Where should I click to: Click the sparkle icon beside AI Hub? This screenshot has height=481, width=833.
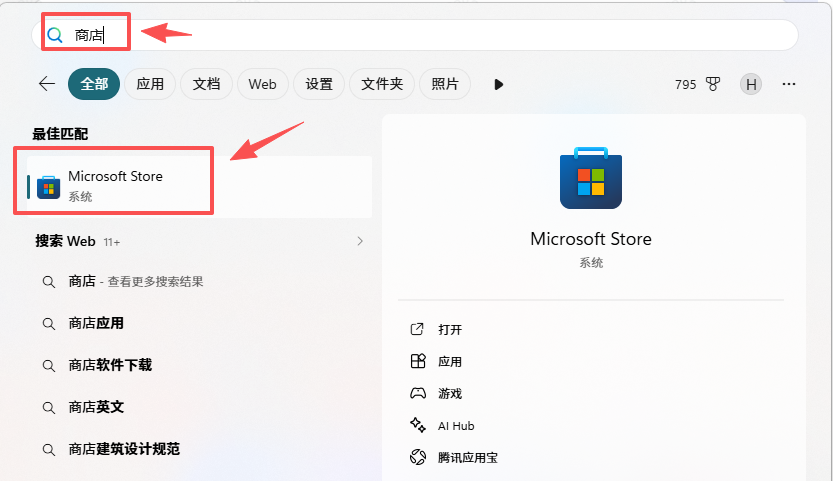pos(418,425)
